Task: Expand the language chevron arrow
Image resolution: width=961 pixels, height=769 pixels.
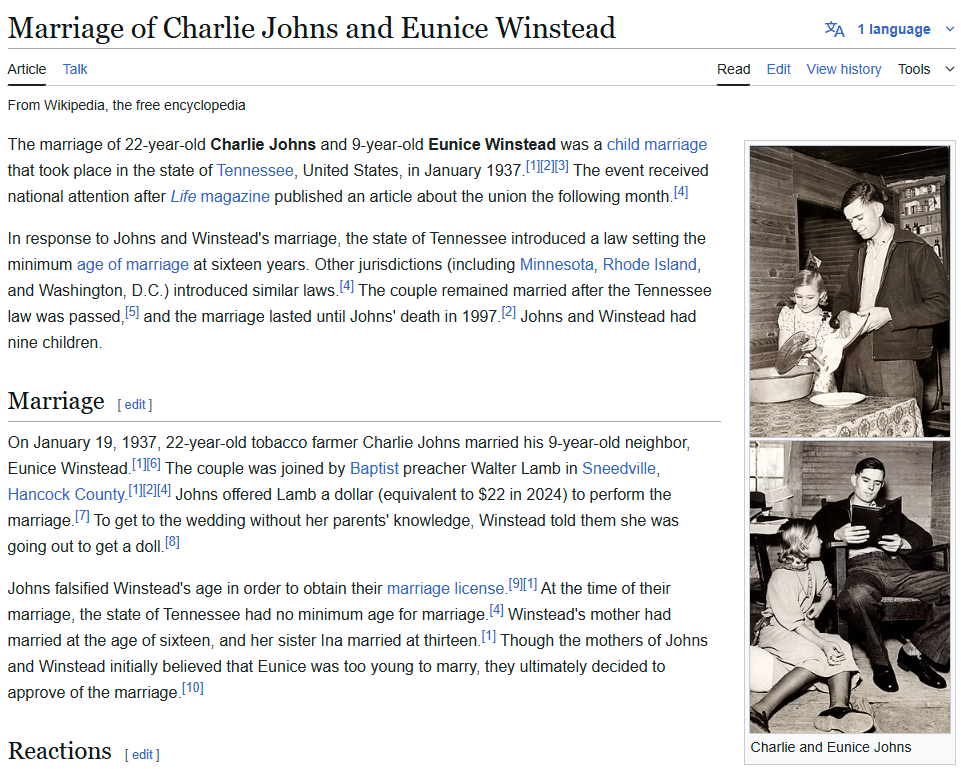Action: point(949,29)
